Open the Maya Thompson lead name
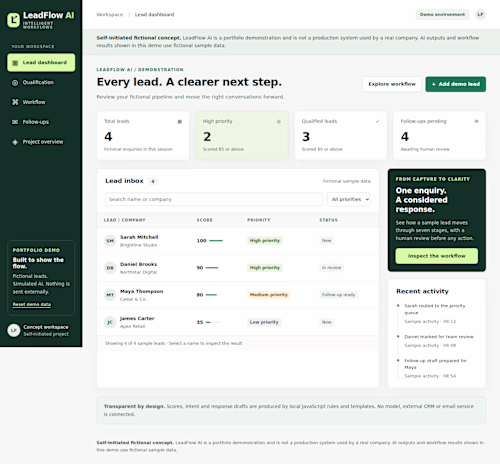The height and width of the screenshot is (464, 500). [142, 291]
